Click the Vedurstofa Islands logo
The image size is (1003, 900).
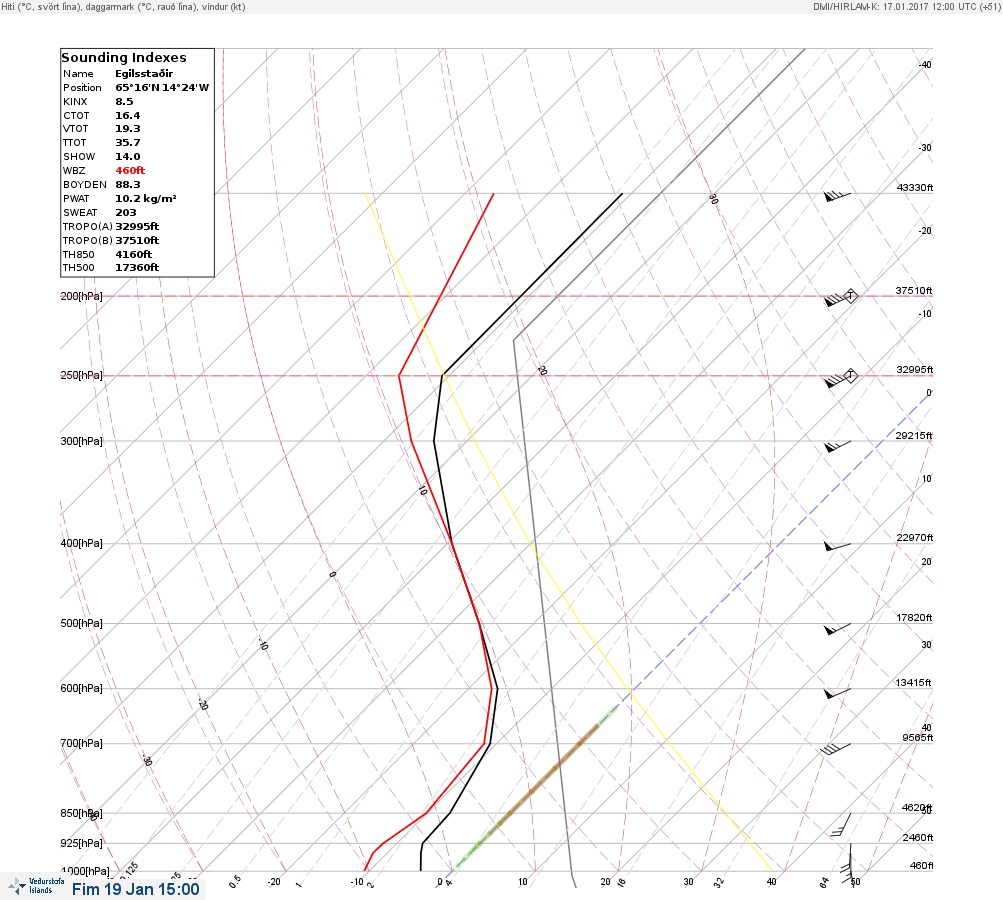coord(36,886)
